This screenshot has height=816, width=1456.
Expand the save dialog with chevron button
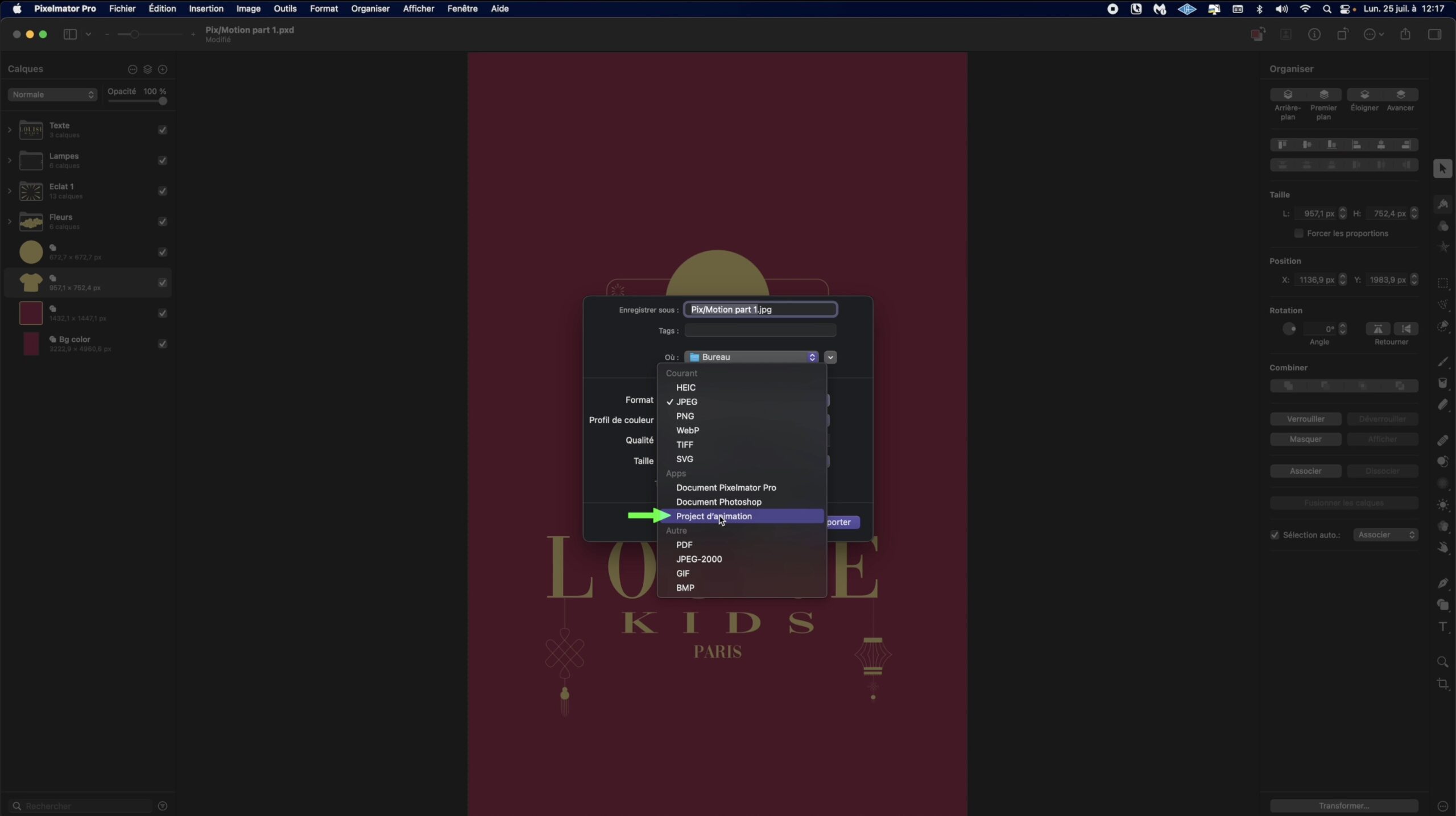(830, 357)
